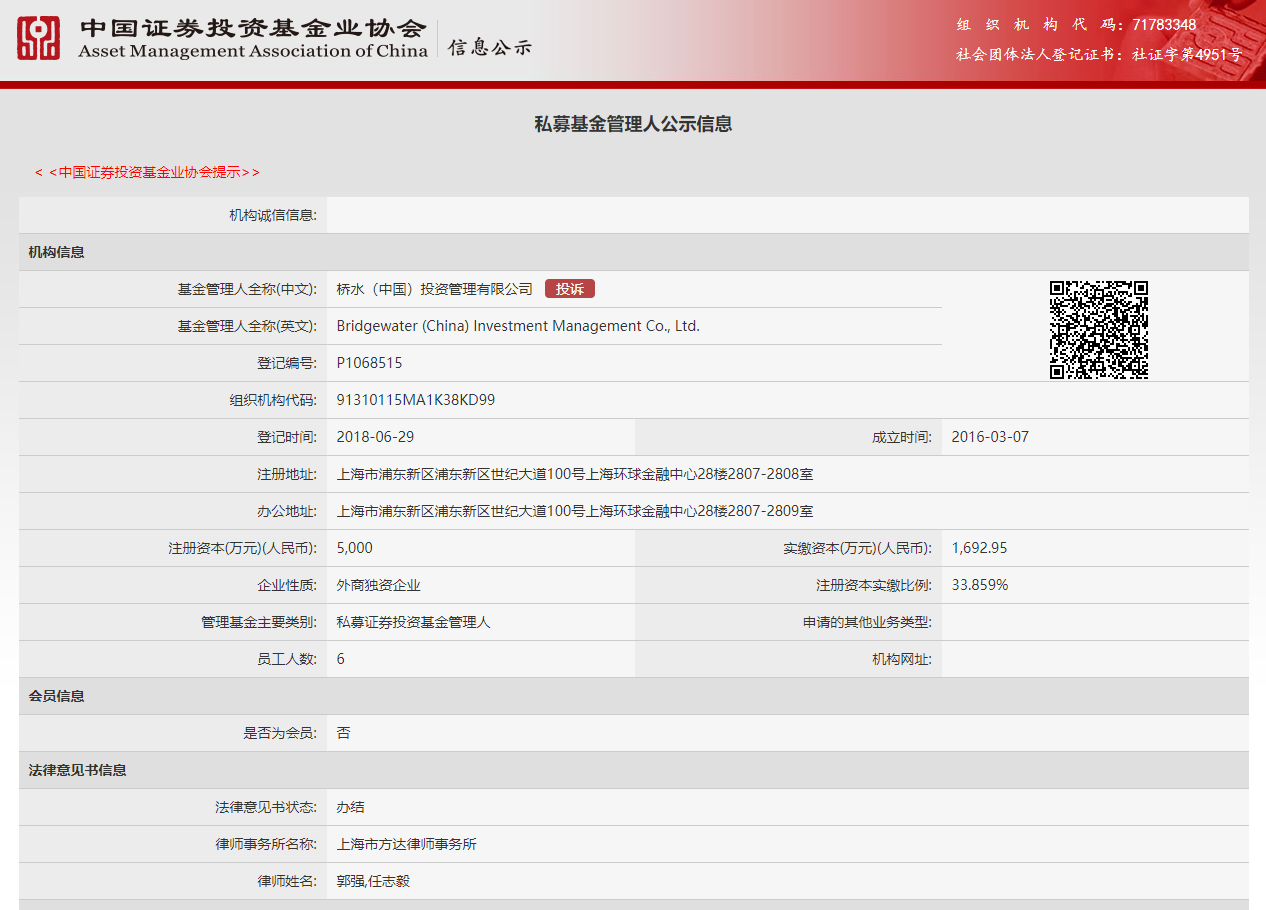Click the member status value 否
The height and width of the screenshot is (910, 1266).
340,733
